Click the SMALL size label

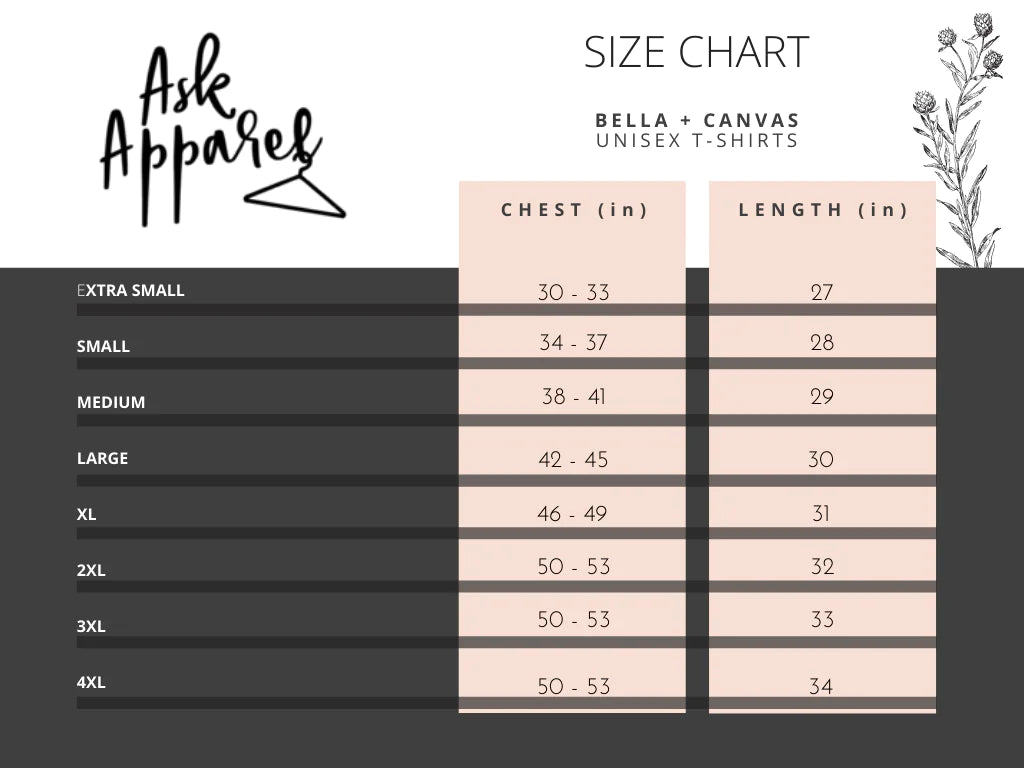103,346
